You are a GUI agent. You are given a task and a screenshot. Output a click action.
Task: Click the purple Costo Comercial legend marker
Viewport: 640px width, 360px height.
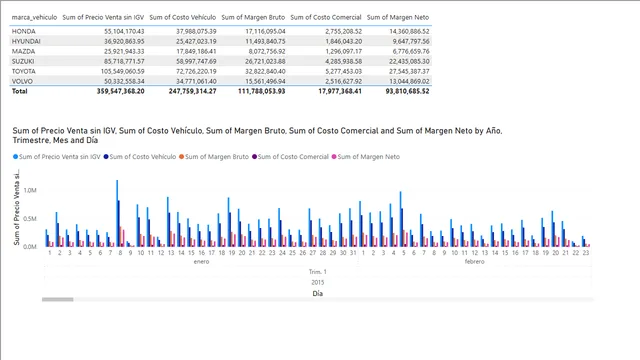point(254,157)
